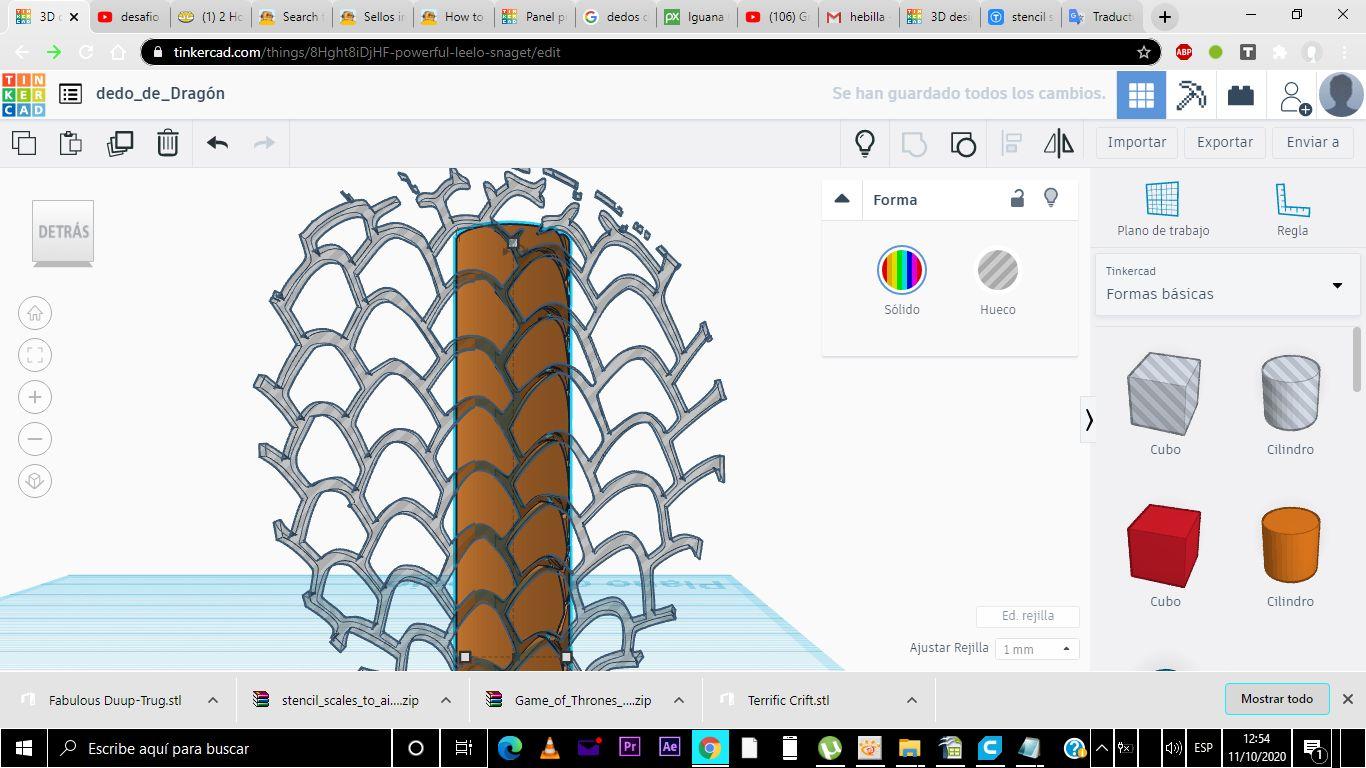Click the Exportar button
1366x768 pixels.
1224,142
